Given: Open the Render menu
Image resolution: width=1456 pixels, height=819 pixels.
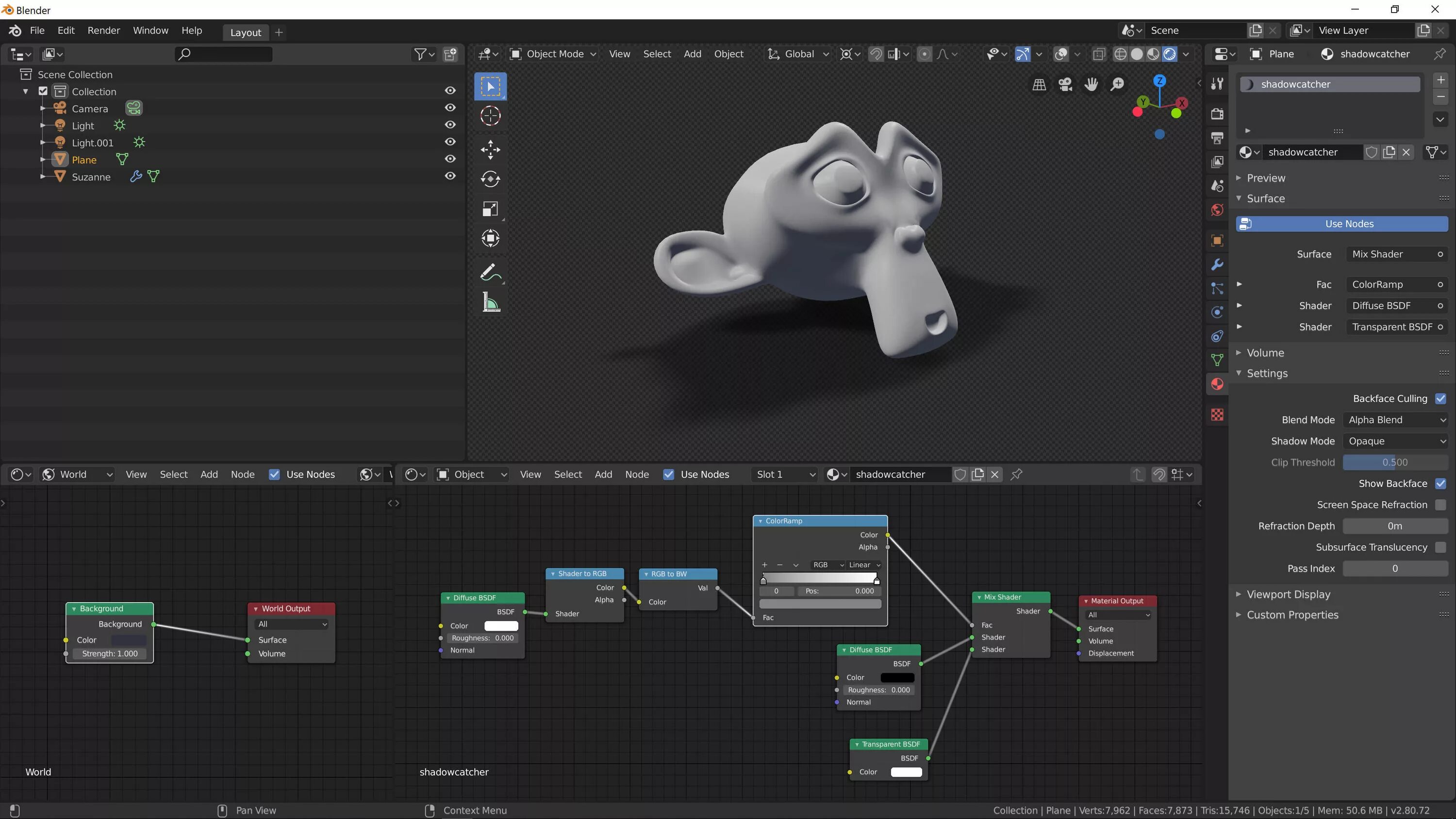Looking at the screenshot, I should [103, 31].
